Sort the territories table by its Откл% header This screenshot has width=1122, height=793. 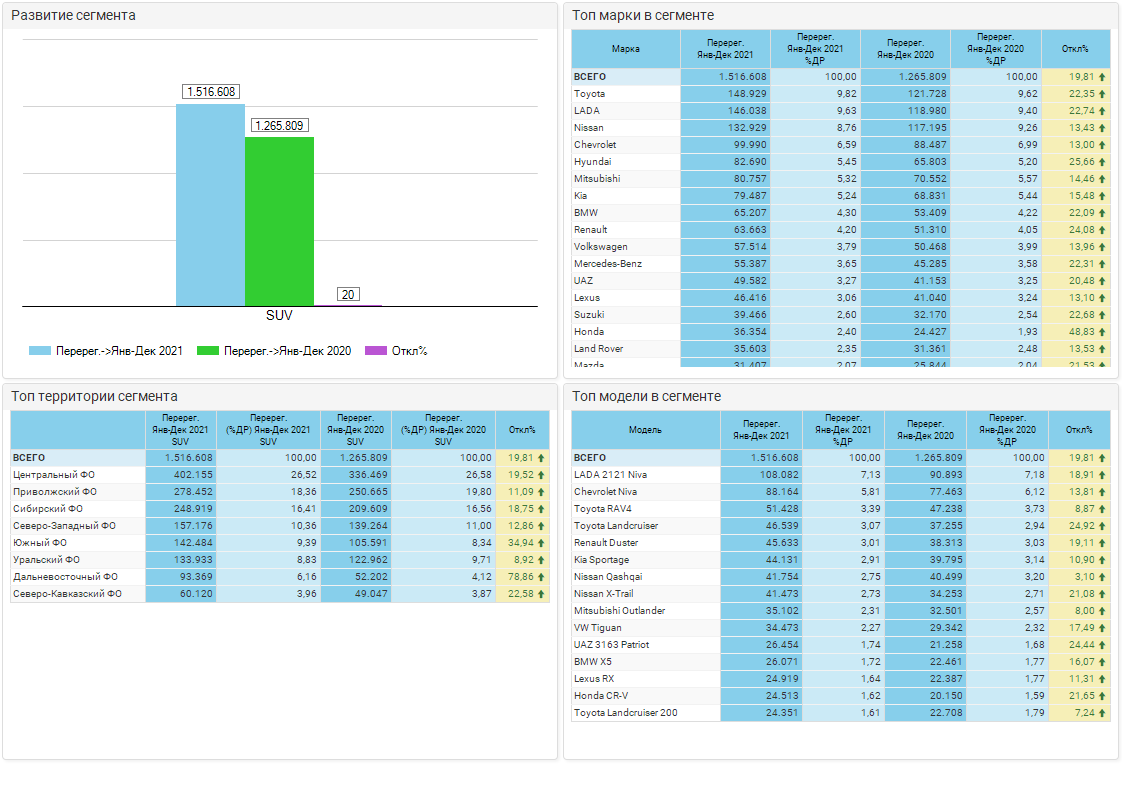point(522,430)
